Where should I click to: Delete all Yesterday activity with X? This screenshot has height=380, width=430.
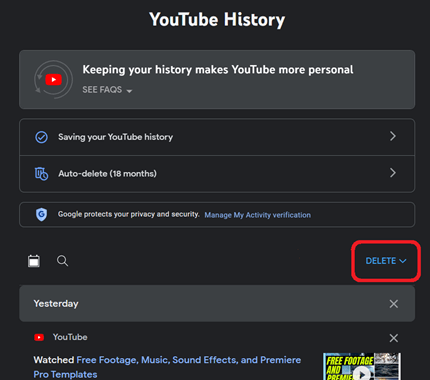coord(394,304)
